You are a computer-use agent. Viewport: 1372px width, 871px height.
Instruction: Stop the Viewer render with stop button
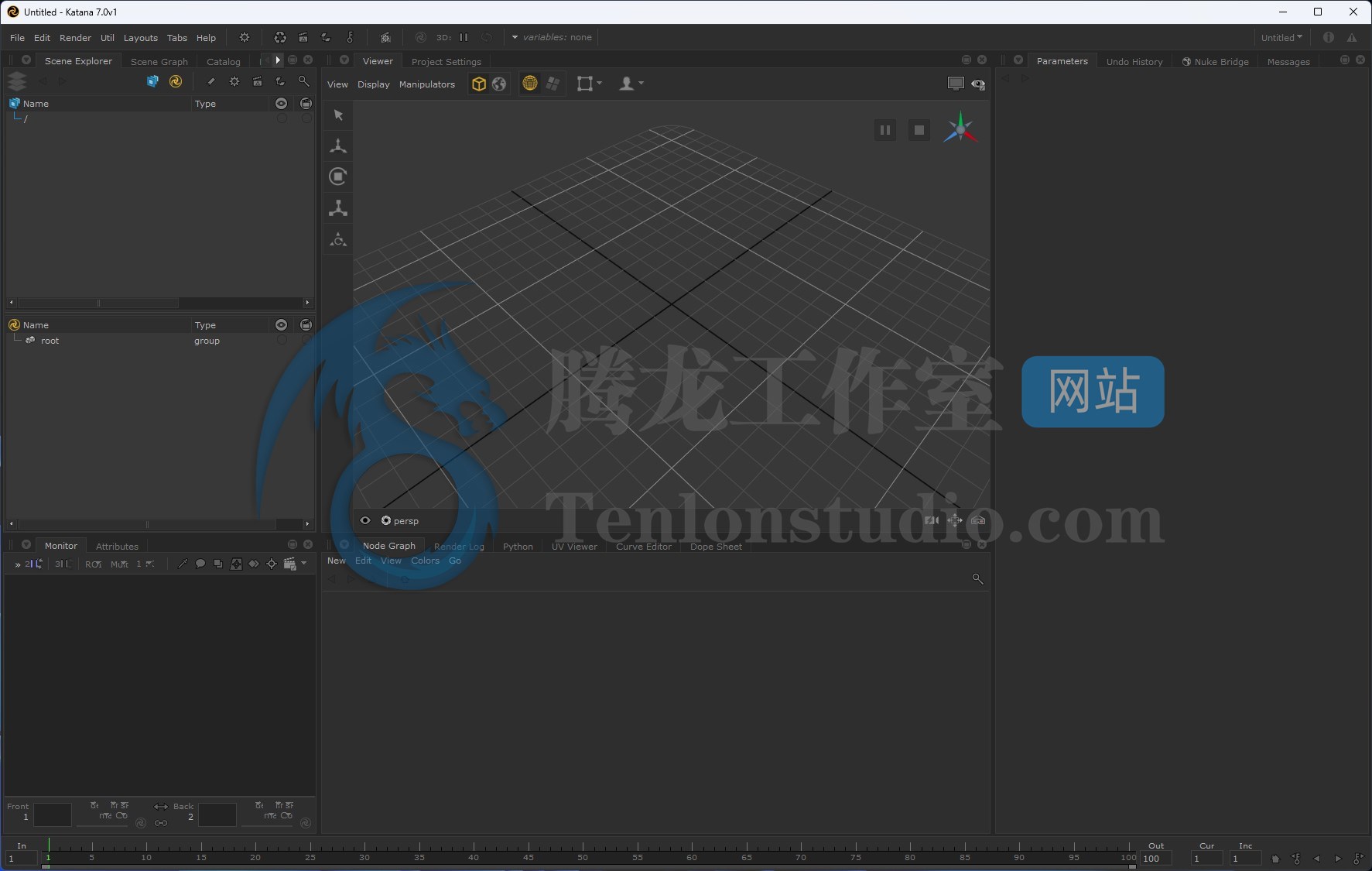(x=919, y=130)
